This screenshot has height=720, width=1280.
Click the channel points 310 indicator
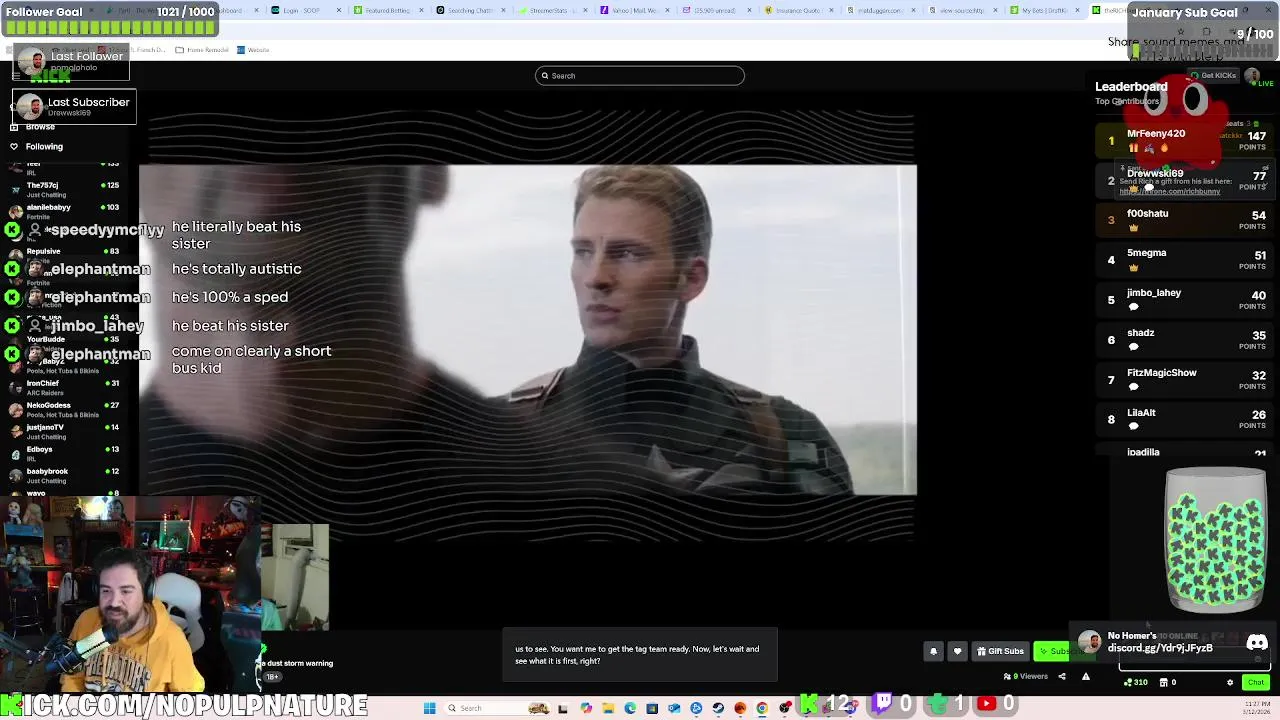point(1135,682)
